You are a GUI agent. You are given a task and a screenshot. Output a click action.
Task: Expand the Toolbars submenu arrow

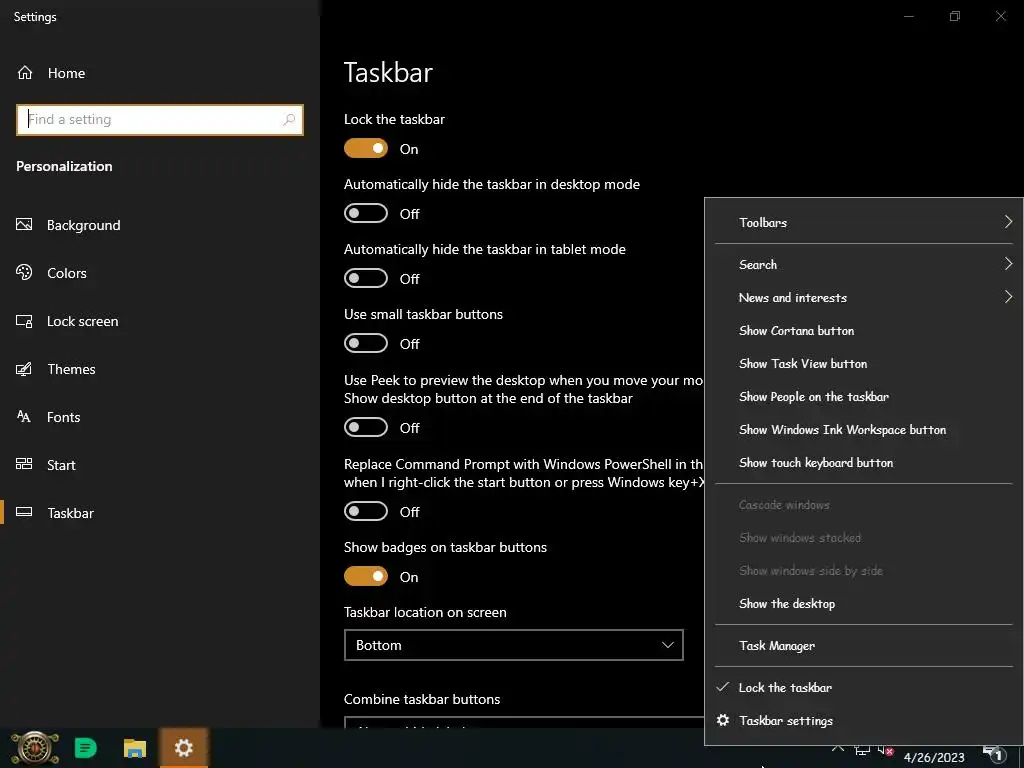(1008, 222)
